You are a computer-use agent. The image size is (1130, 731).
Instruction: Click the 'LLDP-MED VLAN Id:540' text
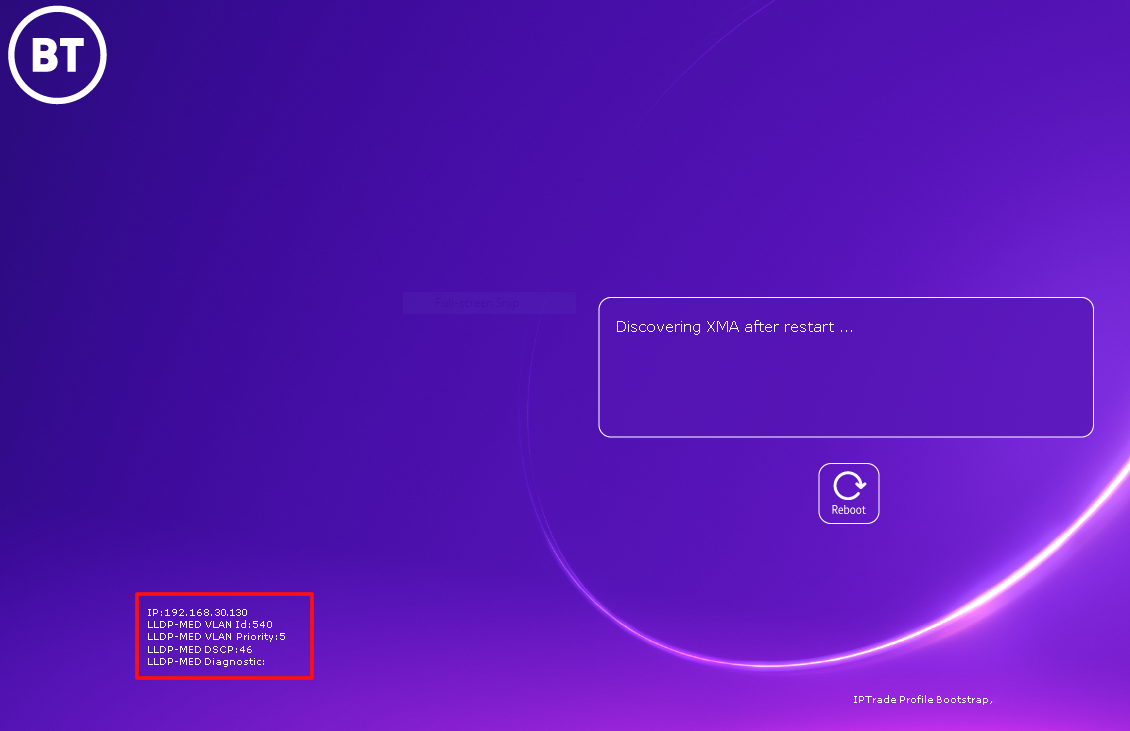(x=210, y=624)
